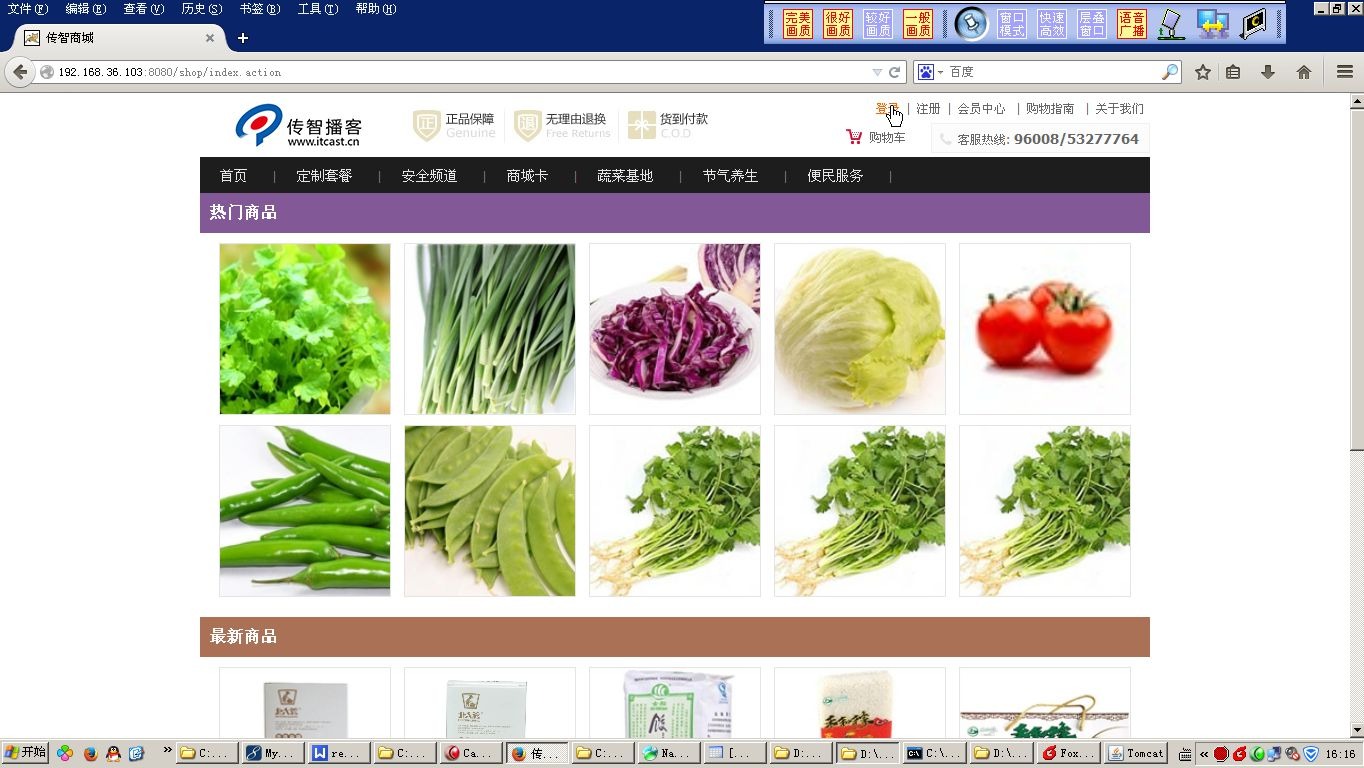The height and width of the screenshot is (768, 1364).
Task: Open the 帮助 menu
Action: tap(375, 9)
